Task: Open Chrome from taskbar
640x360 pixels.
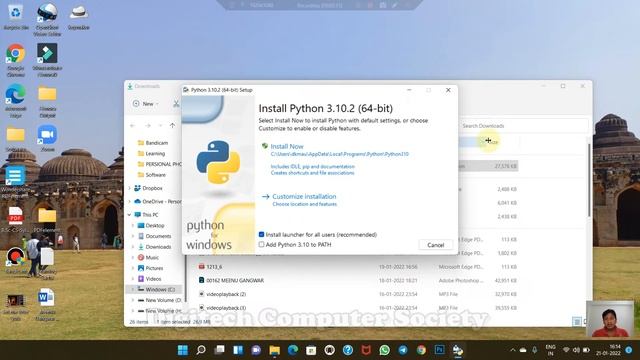Action: pyautogui.click(x=421, y=350)
